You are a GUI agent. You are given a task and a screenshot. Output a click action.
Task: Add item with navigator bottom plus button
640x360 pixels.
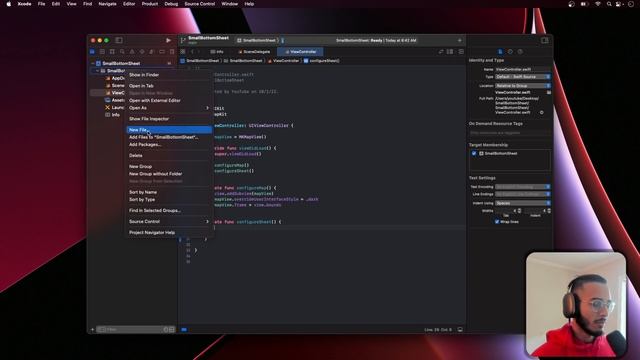[x=92, y=329]
